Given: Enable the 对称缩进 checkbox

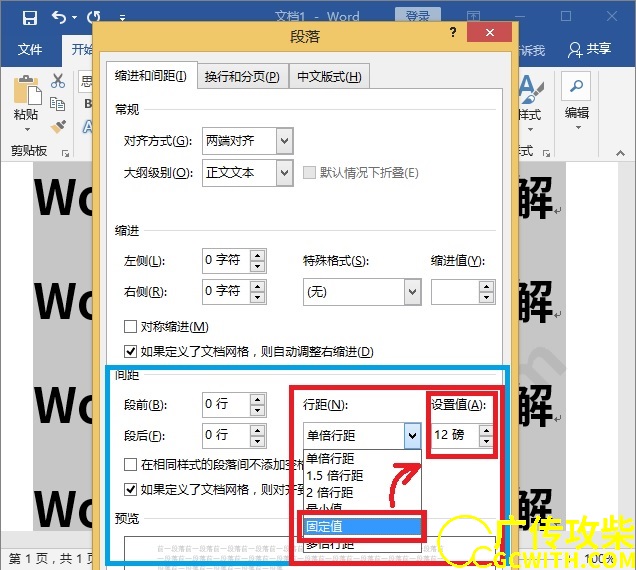Looking at the screenshot, I should pyautogui.click(x=130, y=326).
